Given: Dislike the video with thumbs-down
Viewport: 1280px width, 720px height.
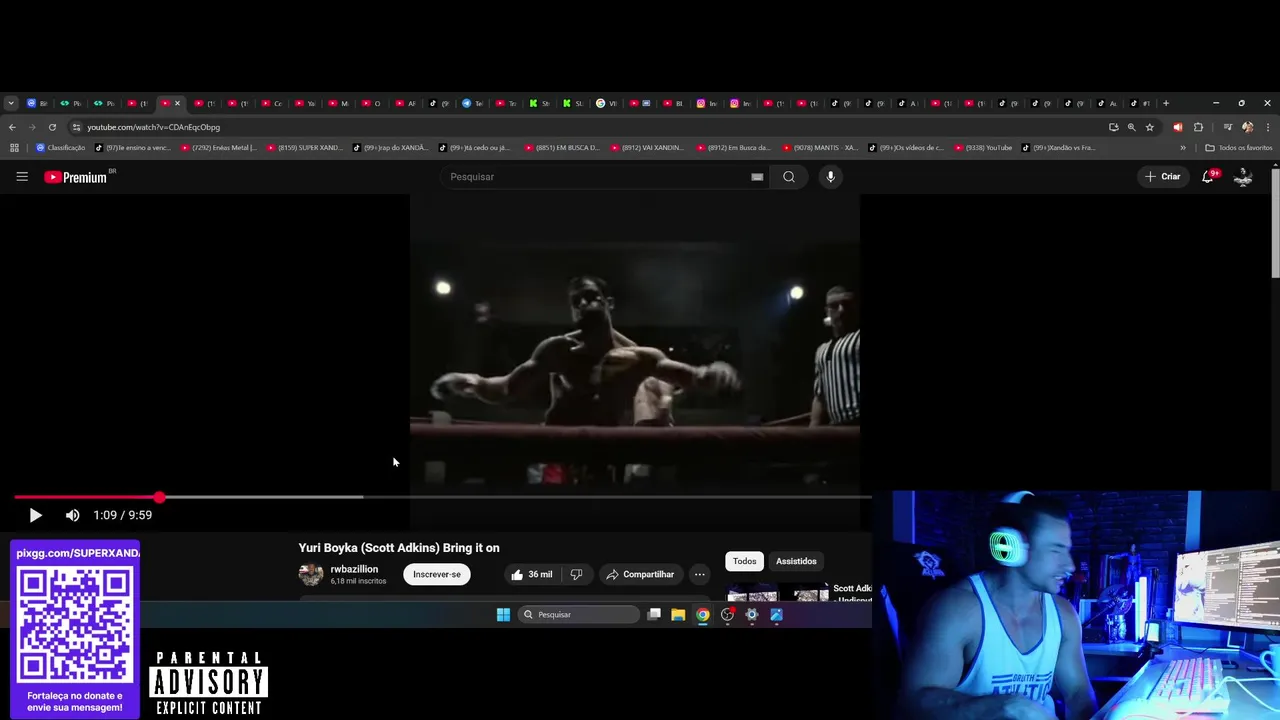Looking at the screenshot, I should tap(576, 574).
